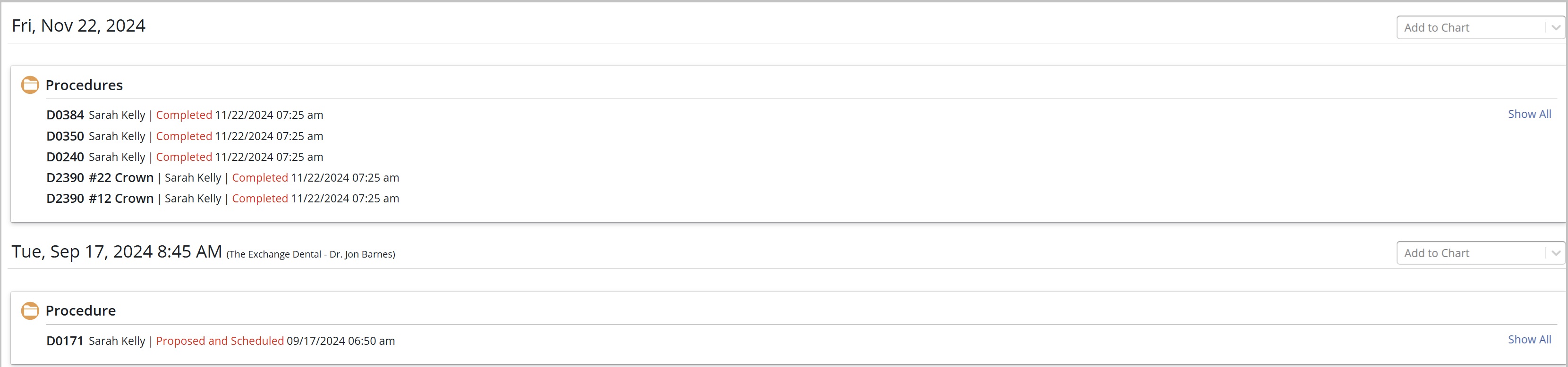Select procedure code D0384
Screen dimensions: 1568x367
pyautogui.click(x=65, y=115)
